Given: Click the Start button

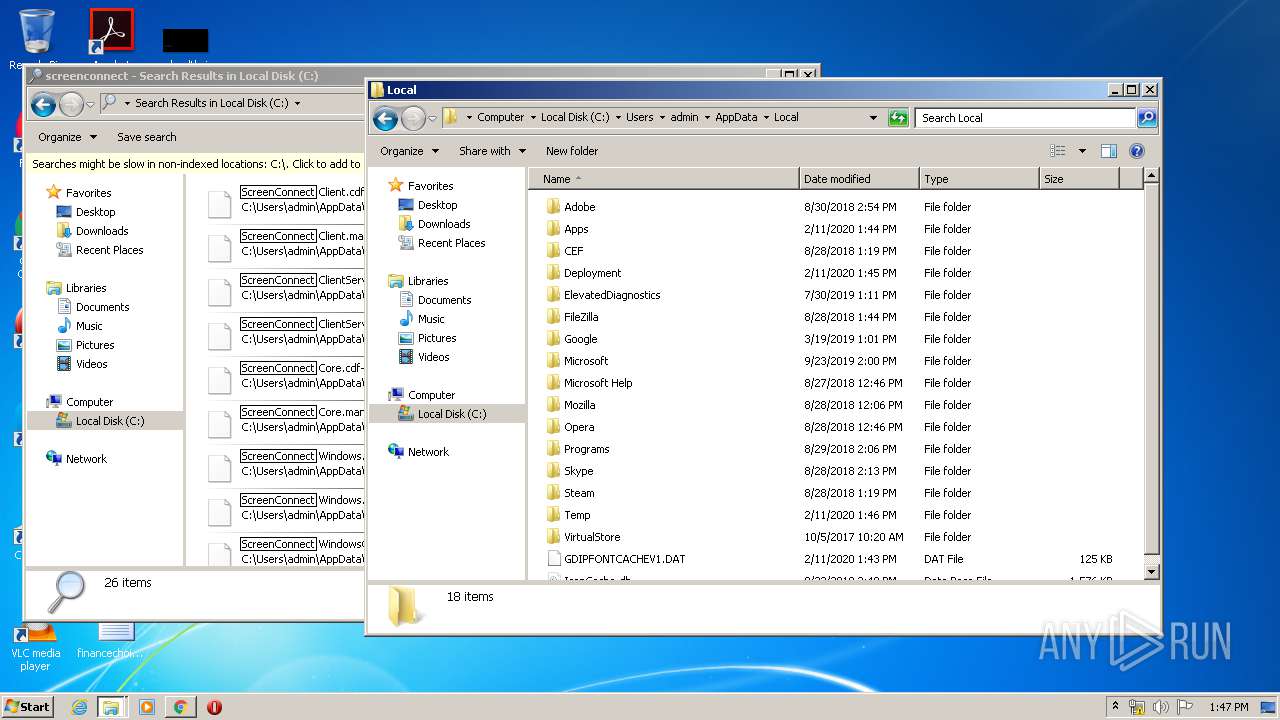Looking at the screenshot, I should (28, 706).
